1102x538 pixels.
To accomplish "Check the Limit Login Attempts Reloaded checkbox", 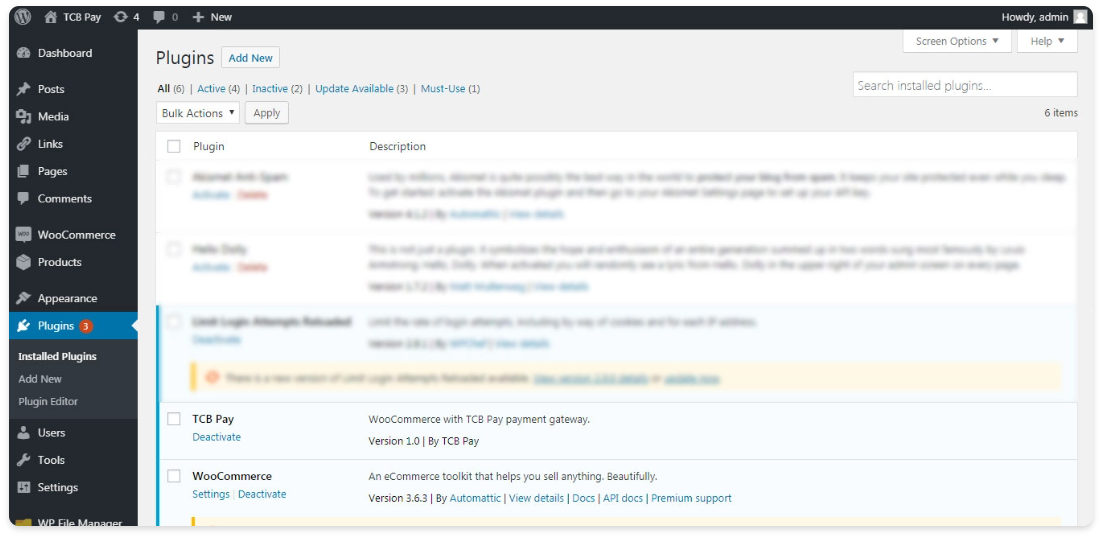I will pos(174,322).
